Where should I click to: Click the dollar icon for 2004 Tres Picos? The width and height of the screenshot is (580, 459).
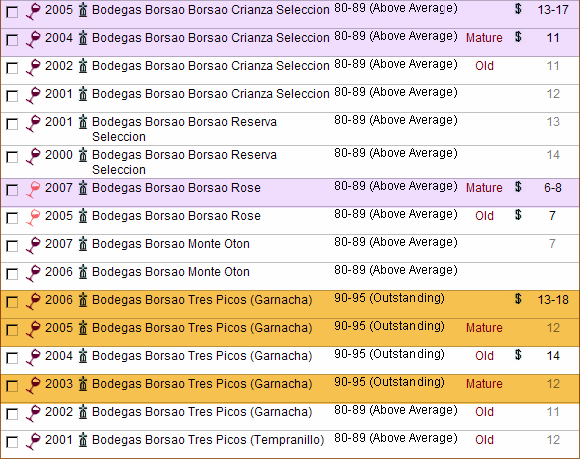(x=518, y=355)
